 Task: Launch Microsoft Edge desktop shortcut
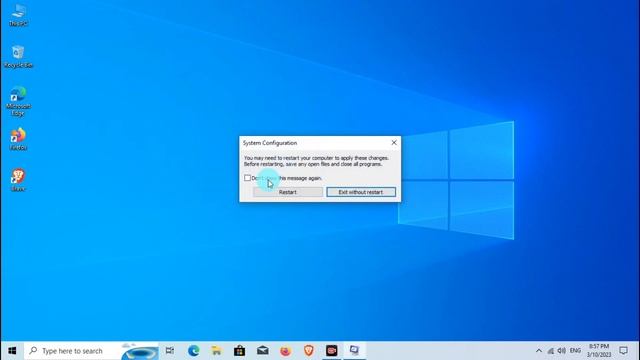[x=18, y=101]
